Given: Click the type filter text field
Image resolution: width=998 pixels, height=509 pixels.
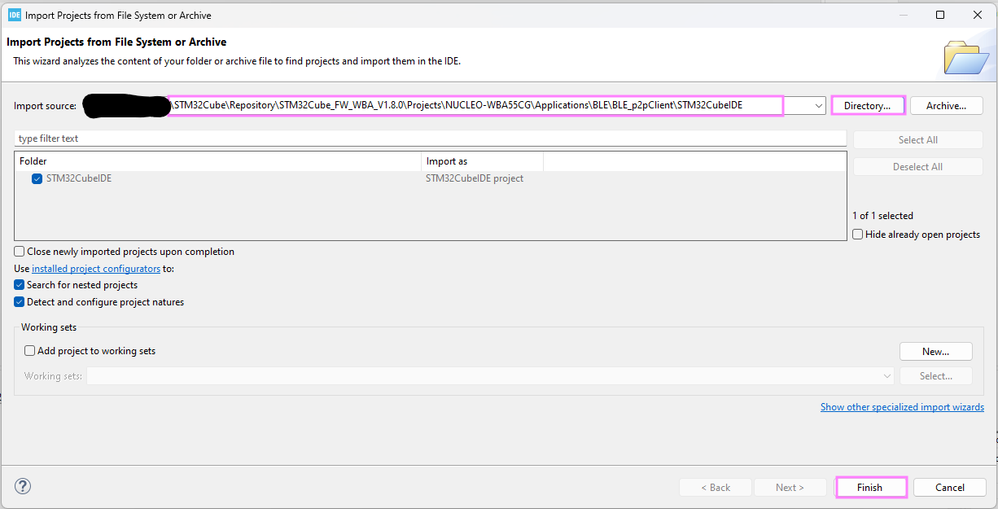Looking at the screenshot, I should [x=430, y=138].
